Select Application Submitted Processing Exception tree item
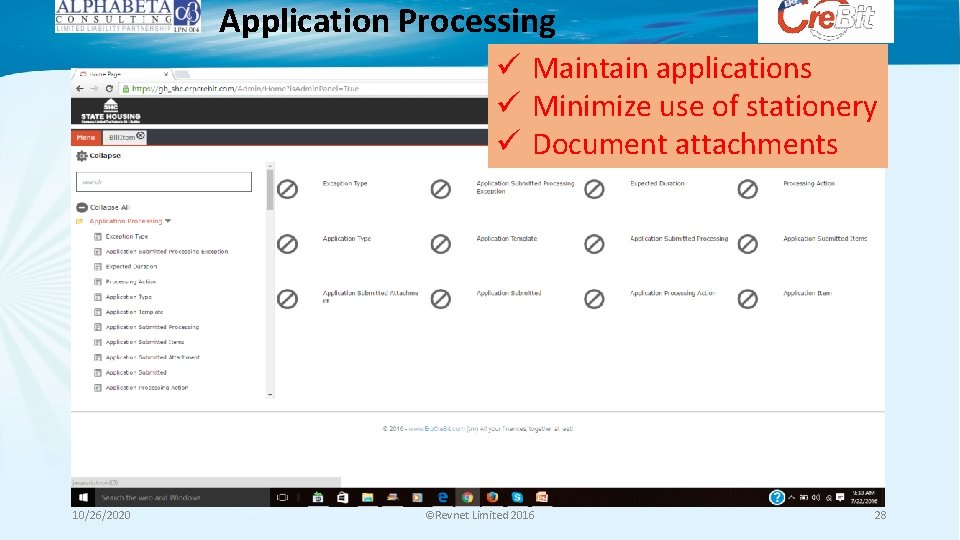 [167, 252]
